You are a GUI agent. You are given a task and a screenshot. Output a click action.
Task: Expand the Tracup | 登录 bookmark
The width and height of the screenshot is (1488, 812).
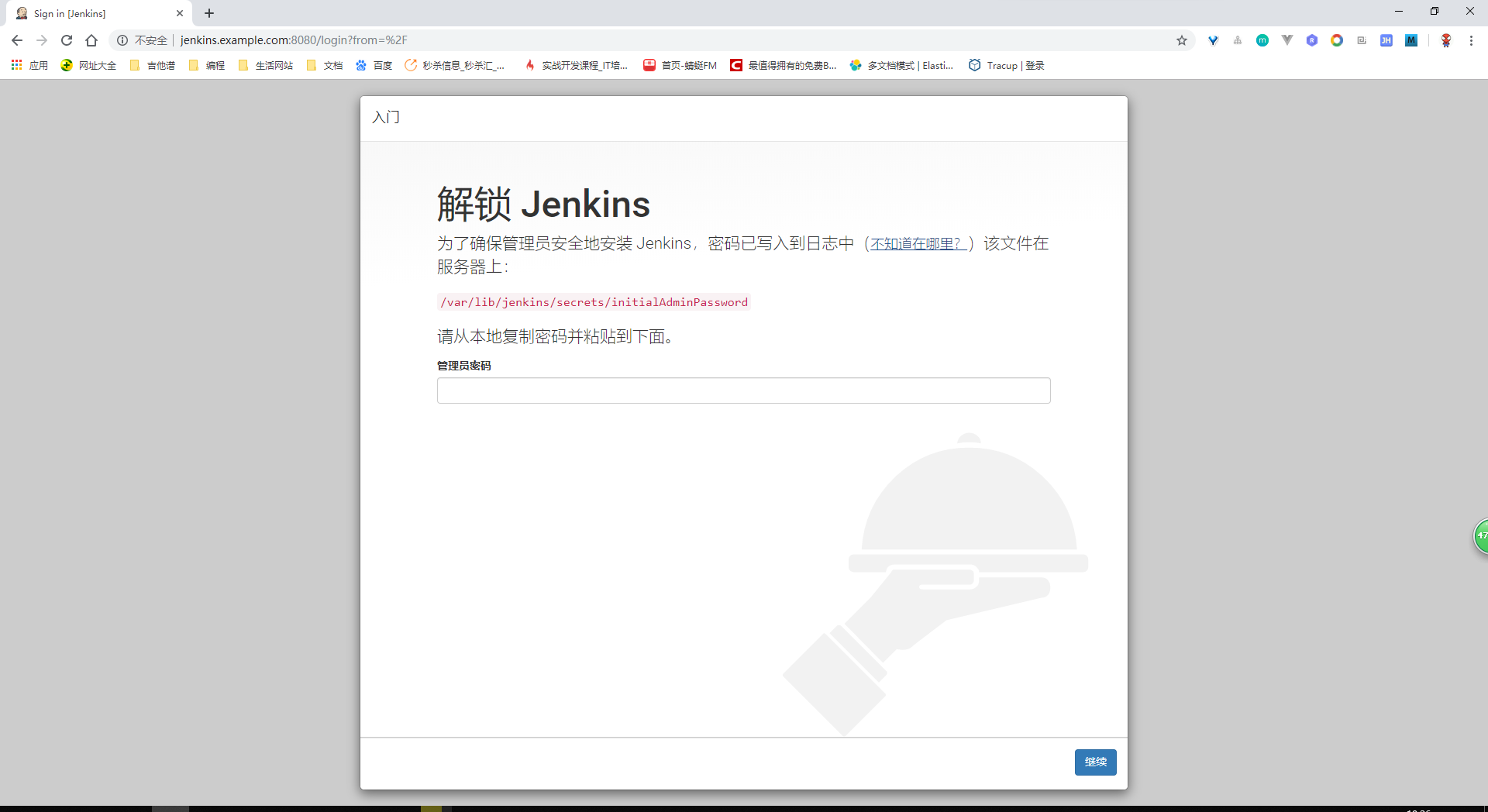click(1006, 66)
